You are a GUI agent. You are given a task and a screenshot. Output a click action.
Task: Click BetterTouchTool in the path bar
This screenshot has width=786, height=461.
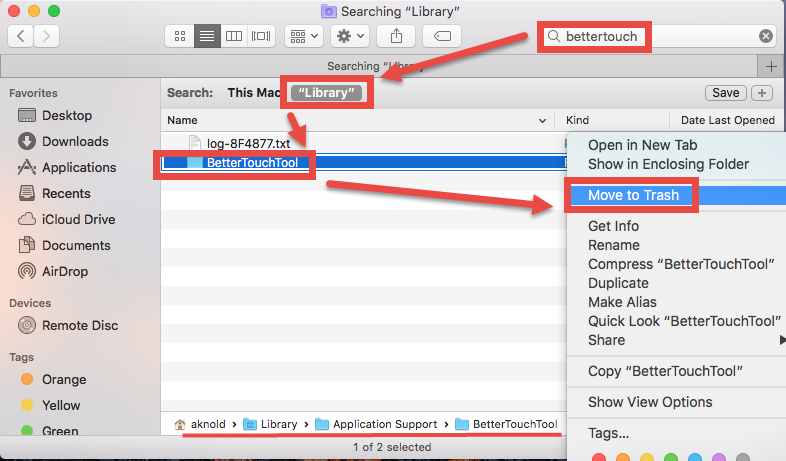tap(506, 424)
